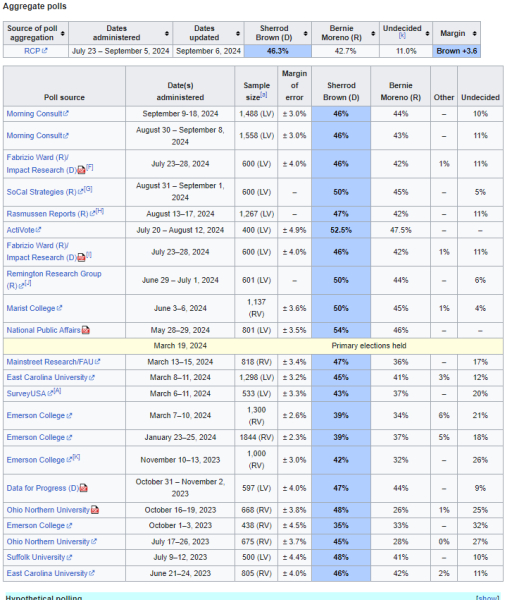Select the 'Primary elections held' cell

coord(369,346)
